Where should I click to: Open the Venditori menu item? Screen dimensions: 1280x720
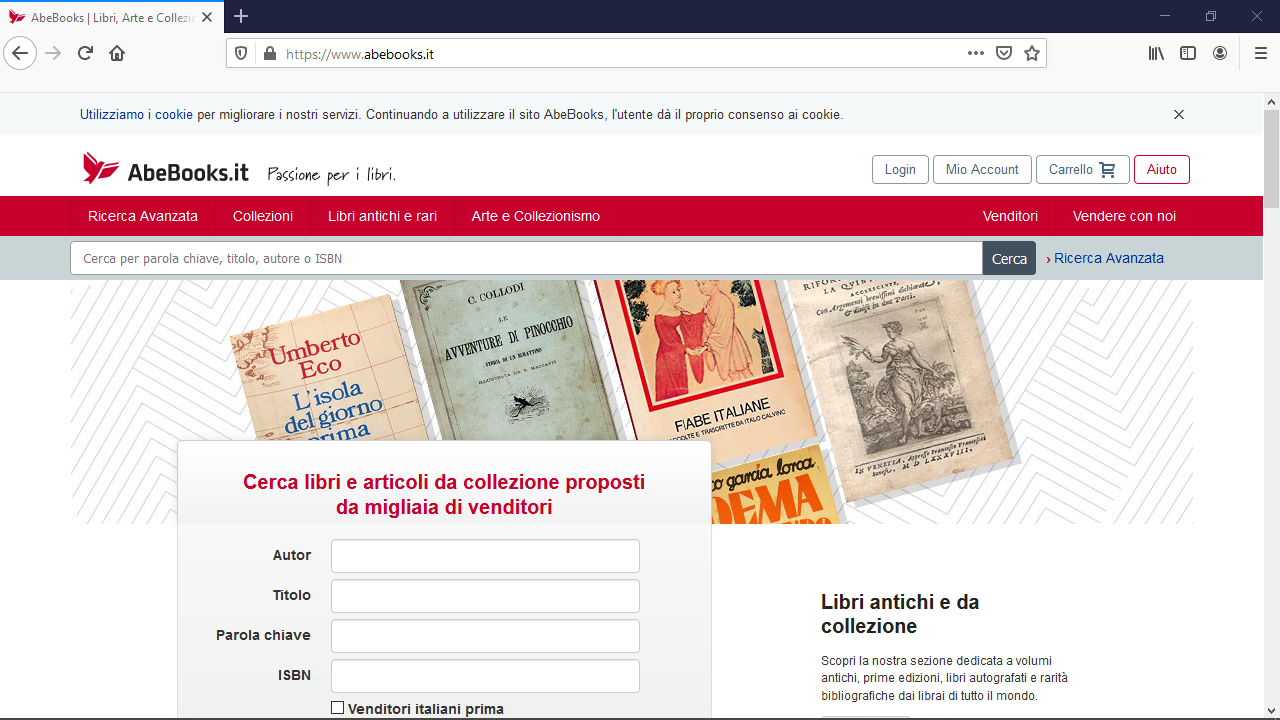pos(1010,216)
